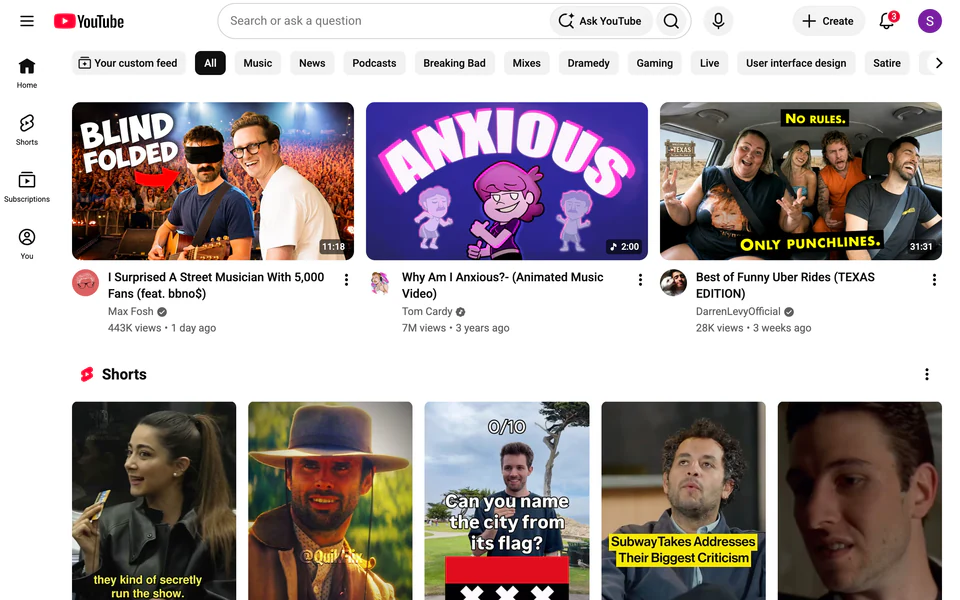Open the ANXIOUS animated video thumbnail

[x=507, y=181]
